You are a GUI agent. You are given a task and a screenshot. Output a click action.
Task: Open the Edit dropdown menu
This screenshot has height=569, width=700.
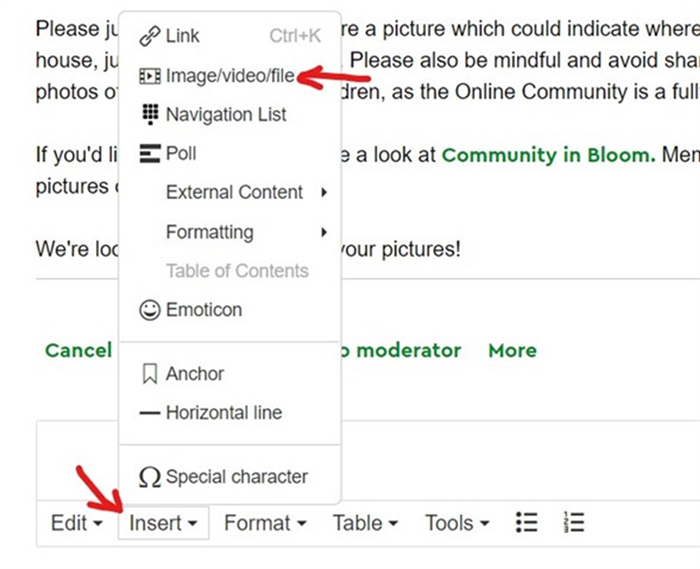pyautogui.click(x=77, y=523)
